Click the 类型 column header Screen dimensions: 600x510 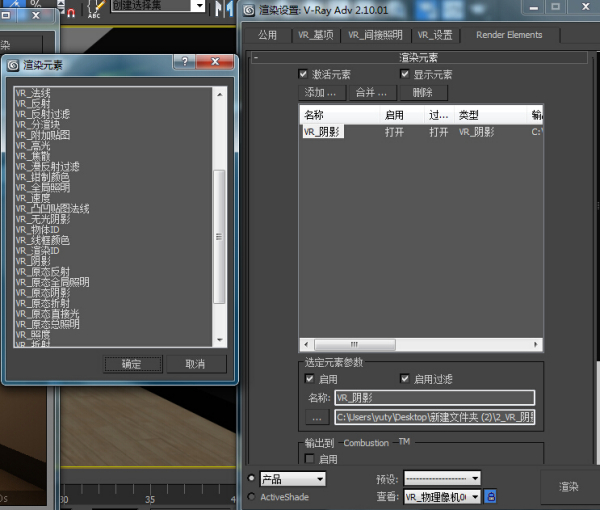(490, 115)
